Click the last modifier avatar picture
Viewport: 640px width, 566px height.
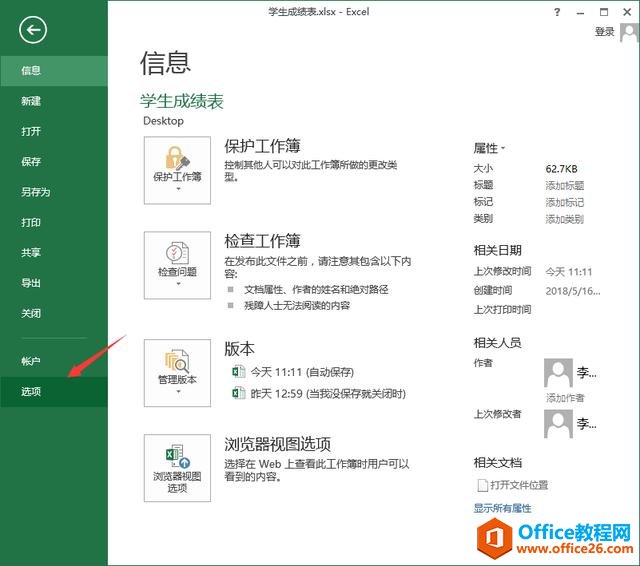(557, 424)
